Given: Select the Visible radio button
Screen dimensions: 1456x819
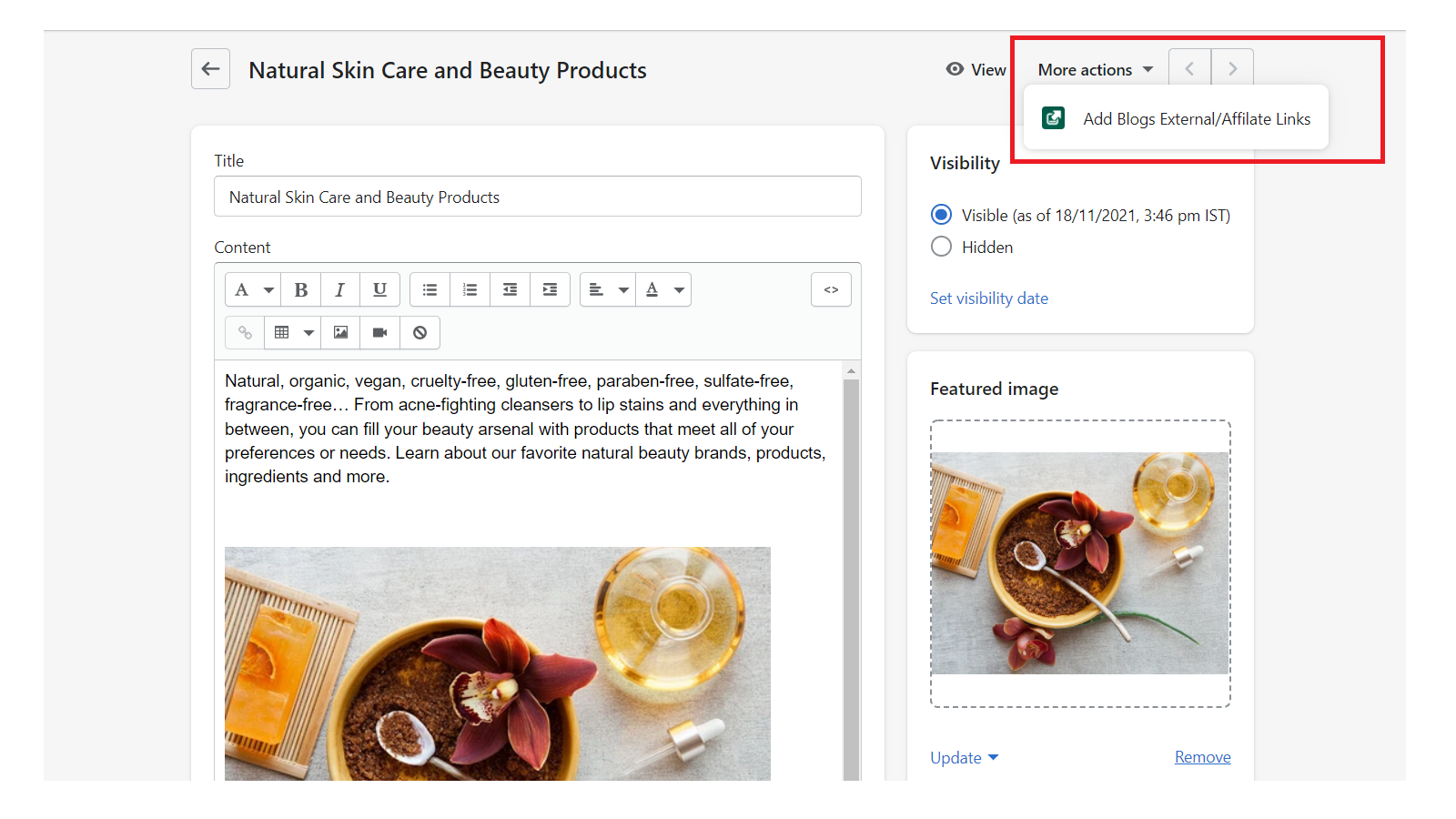Looking at the screenshot, I should (941, 215).
